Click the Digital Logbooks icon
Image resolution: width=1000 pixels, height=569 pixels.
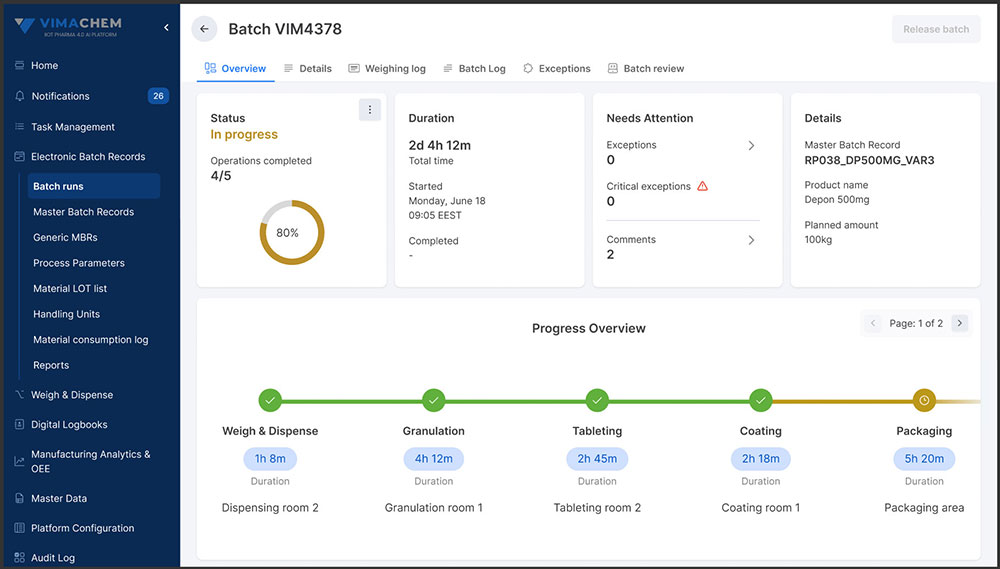20,424
